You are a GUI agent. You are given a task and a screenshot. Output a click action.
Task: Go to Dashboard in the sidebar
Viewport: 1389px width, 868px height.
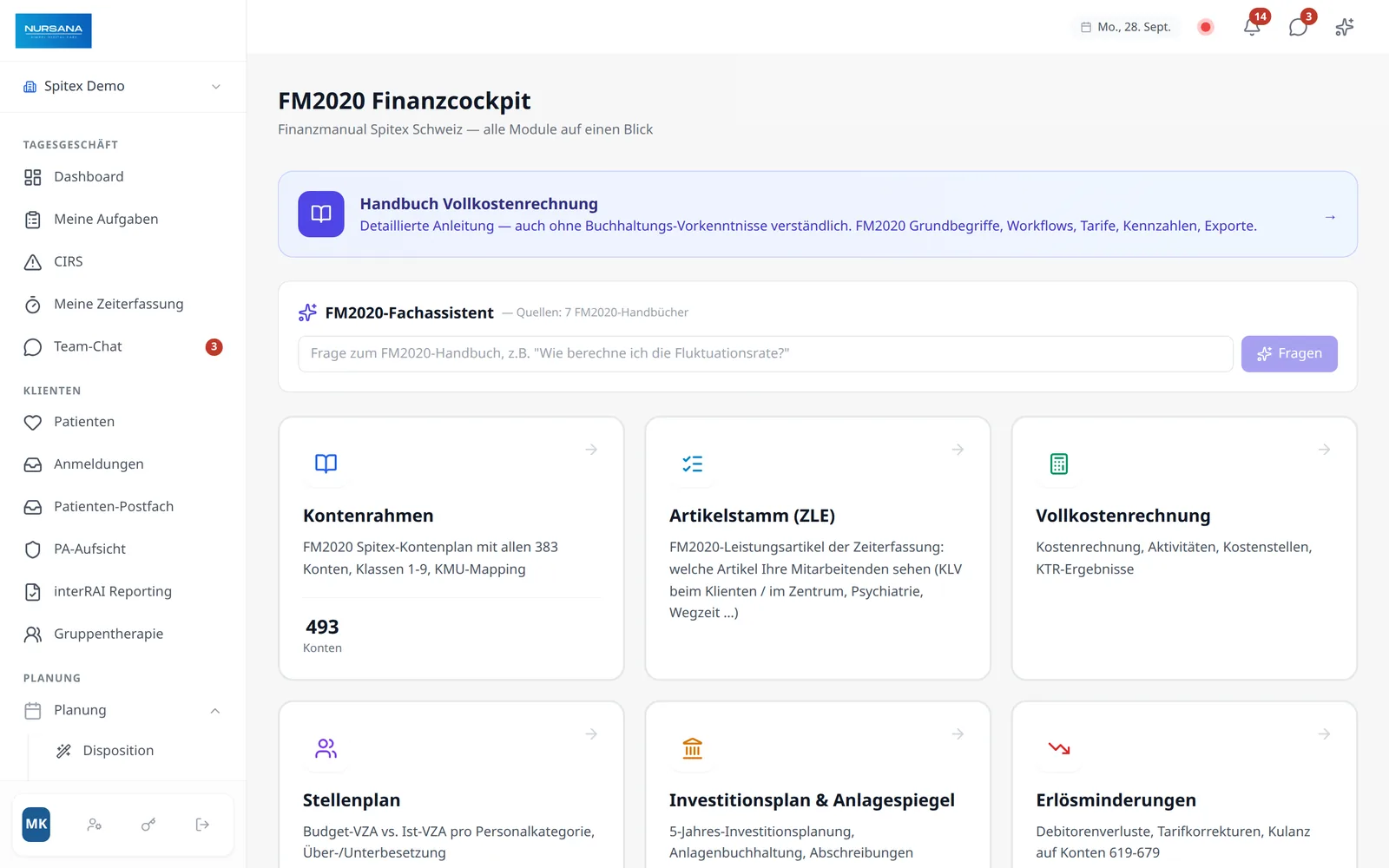pyautogui.click(x=122, y=177)
